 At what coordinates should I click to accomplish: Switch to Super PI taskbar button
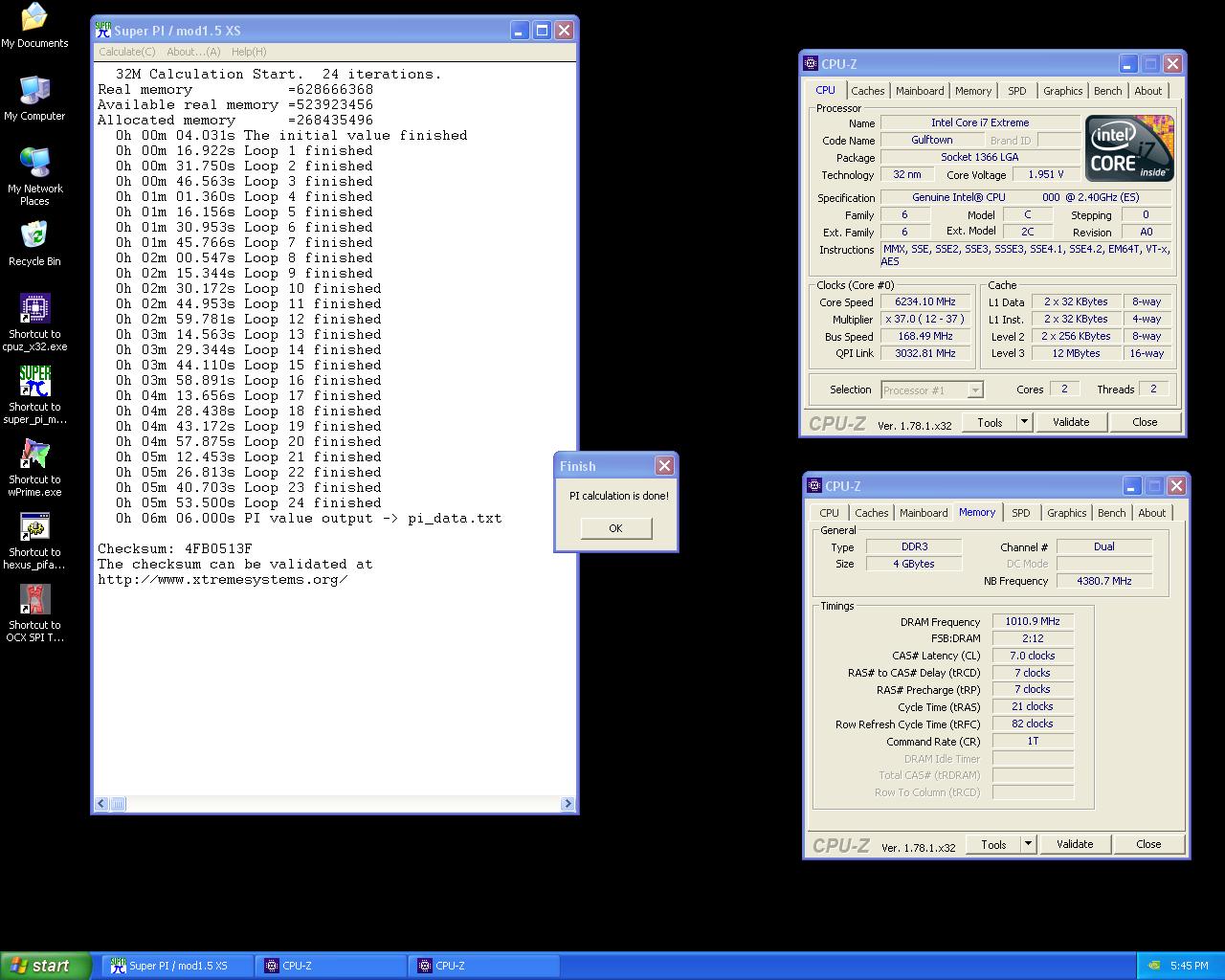tap(179, 966)
